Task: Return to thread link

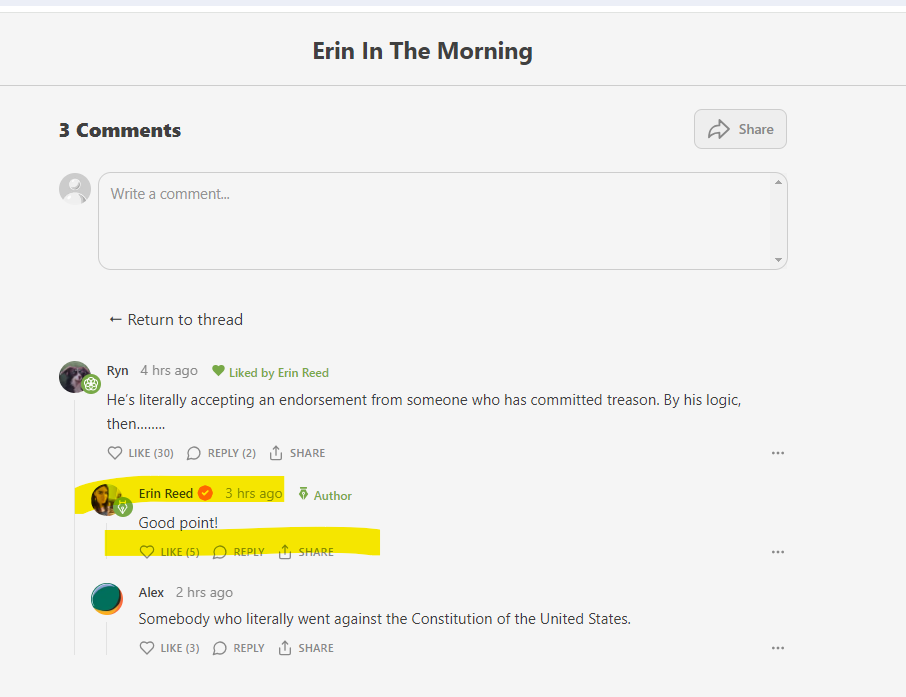Action: [176, 320]
